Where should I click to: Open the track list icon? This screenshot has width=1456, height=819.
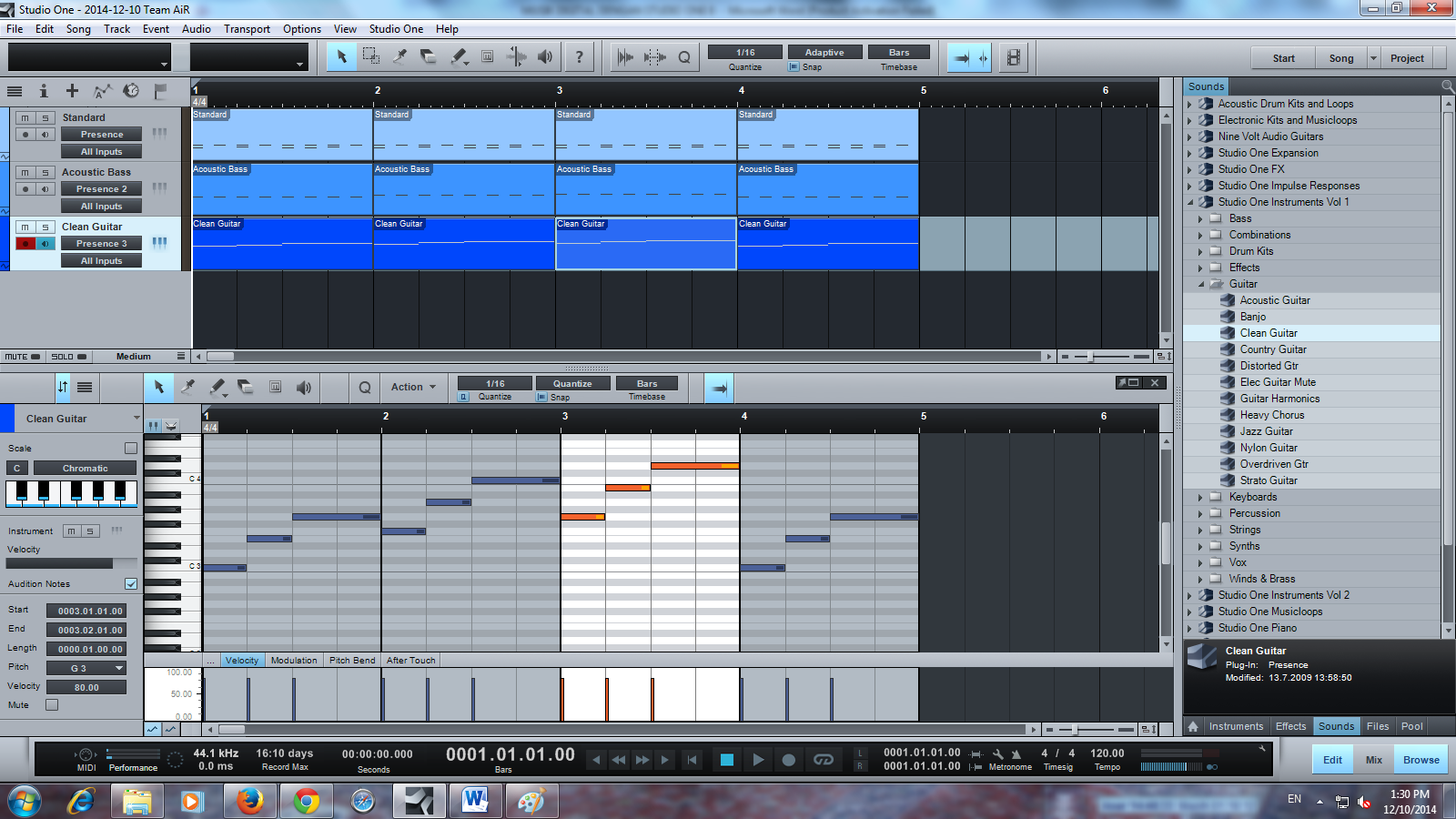tap(15, 90)
